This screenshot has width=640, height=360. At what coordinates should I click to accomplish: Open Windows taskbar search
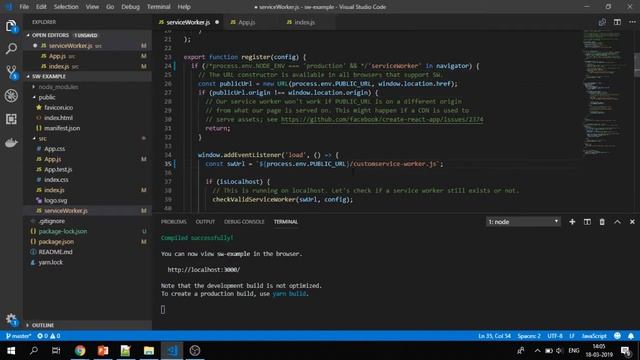34,350
